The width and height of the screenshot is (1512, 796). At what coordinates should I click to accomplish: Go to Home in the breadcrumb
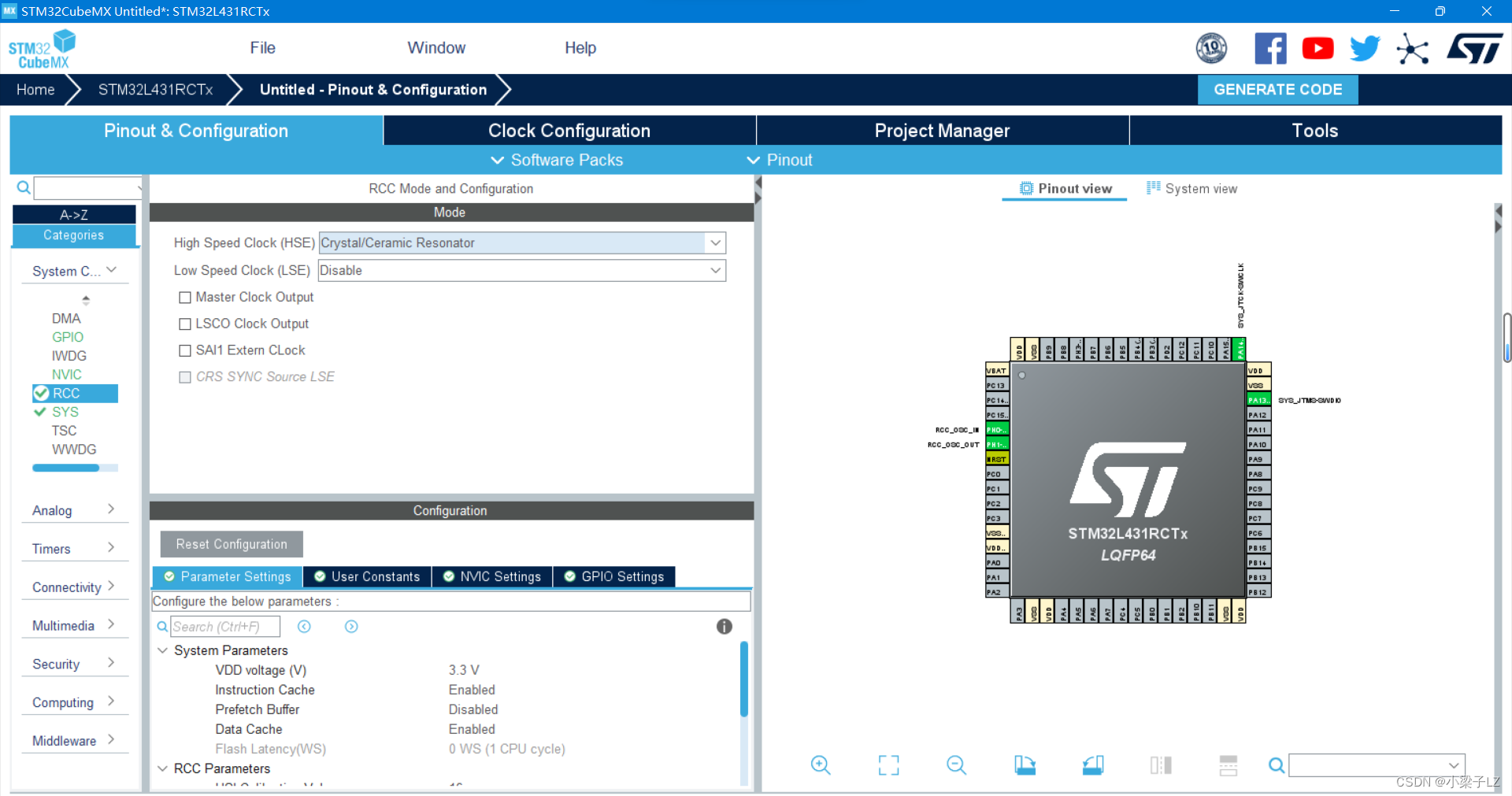point(35,90)
